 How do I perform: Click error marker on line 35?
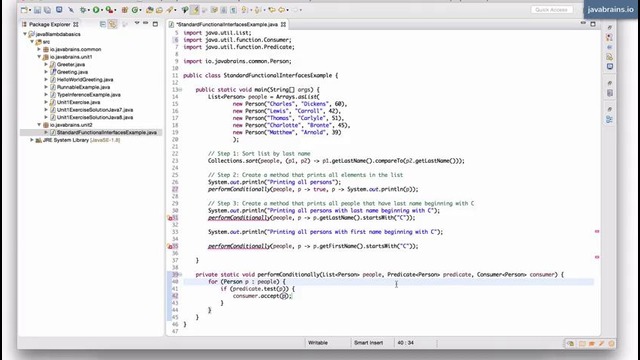170,247
